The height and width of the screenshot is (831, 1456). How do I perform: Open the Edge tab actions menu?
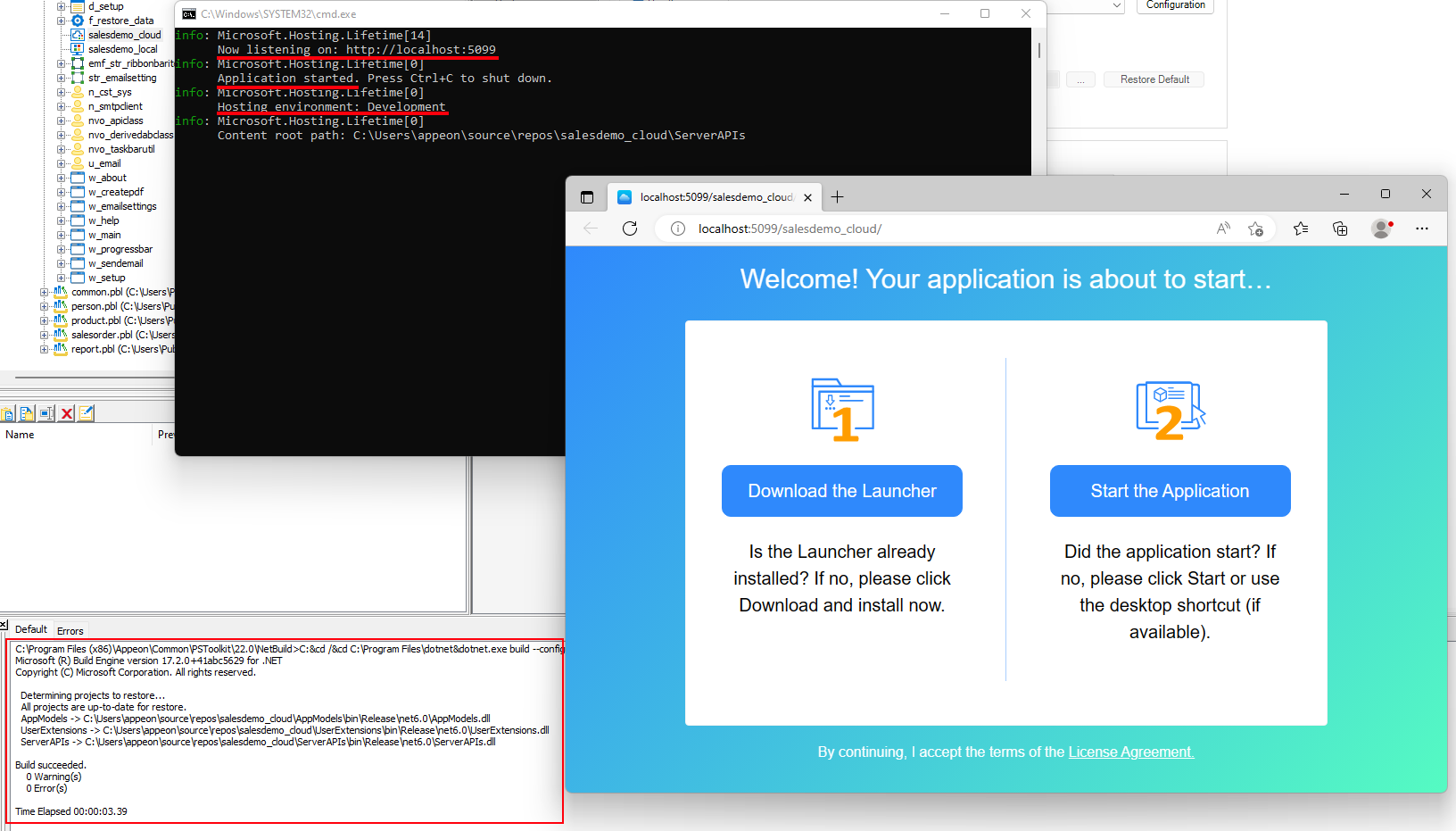587,197
